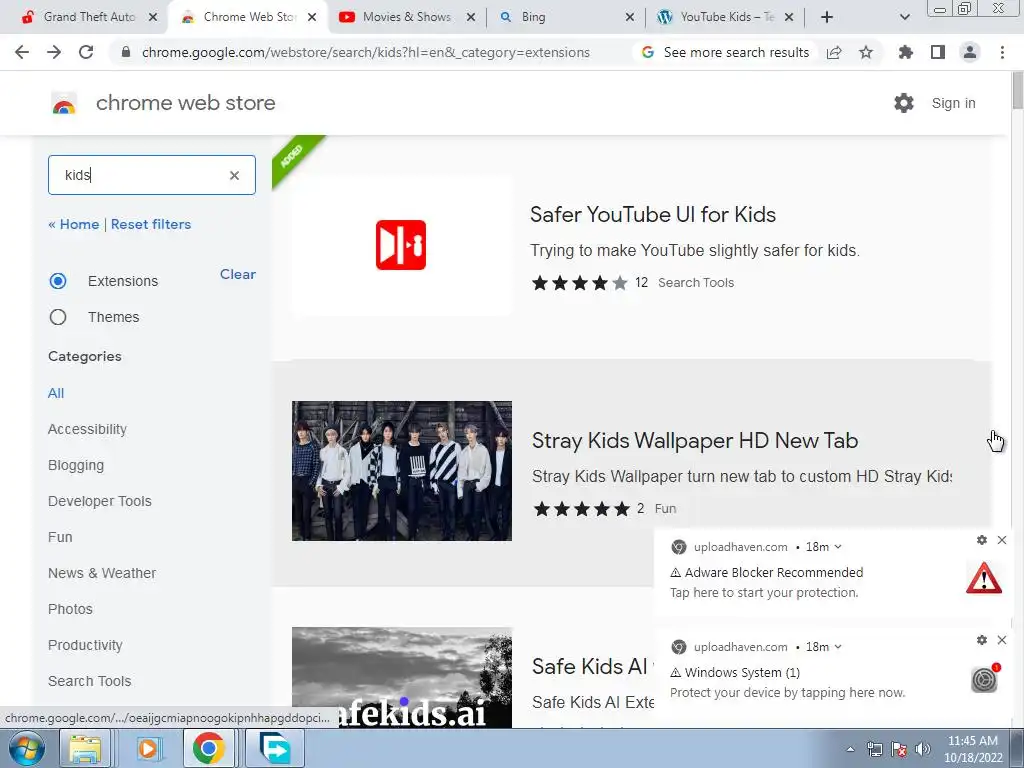Filter by Blogging category
Viewport: 1024px width, 768px height.
[76, 465]
